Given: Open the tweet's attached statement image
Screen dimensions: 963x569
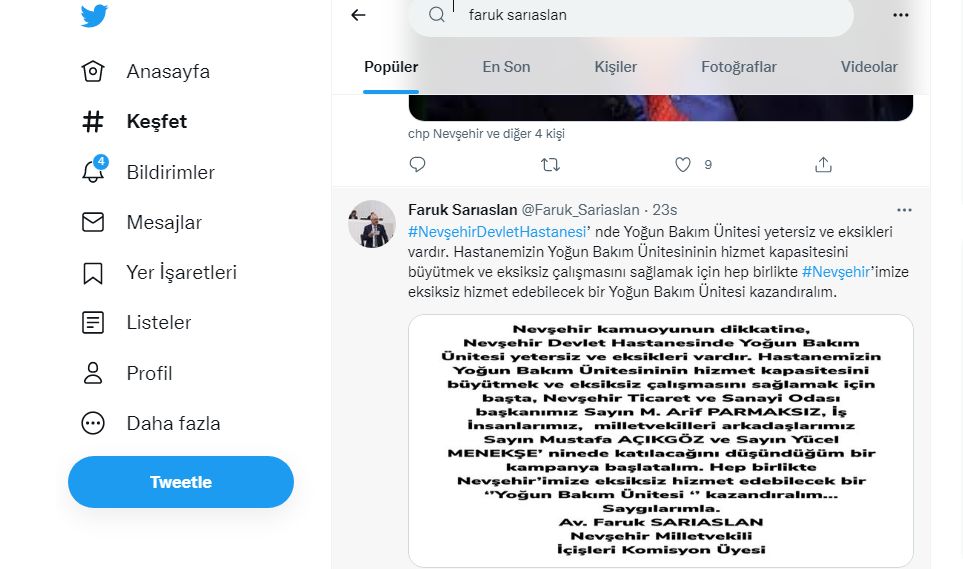Looking at the screenshot, I should pyautogui.click(x=660, y=440).
